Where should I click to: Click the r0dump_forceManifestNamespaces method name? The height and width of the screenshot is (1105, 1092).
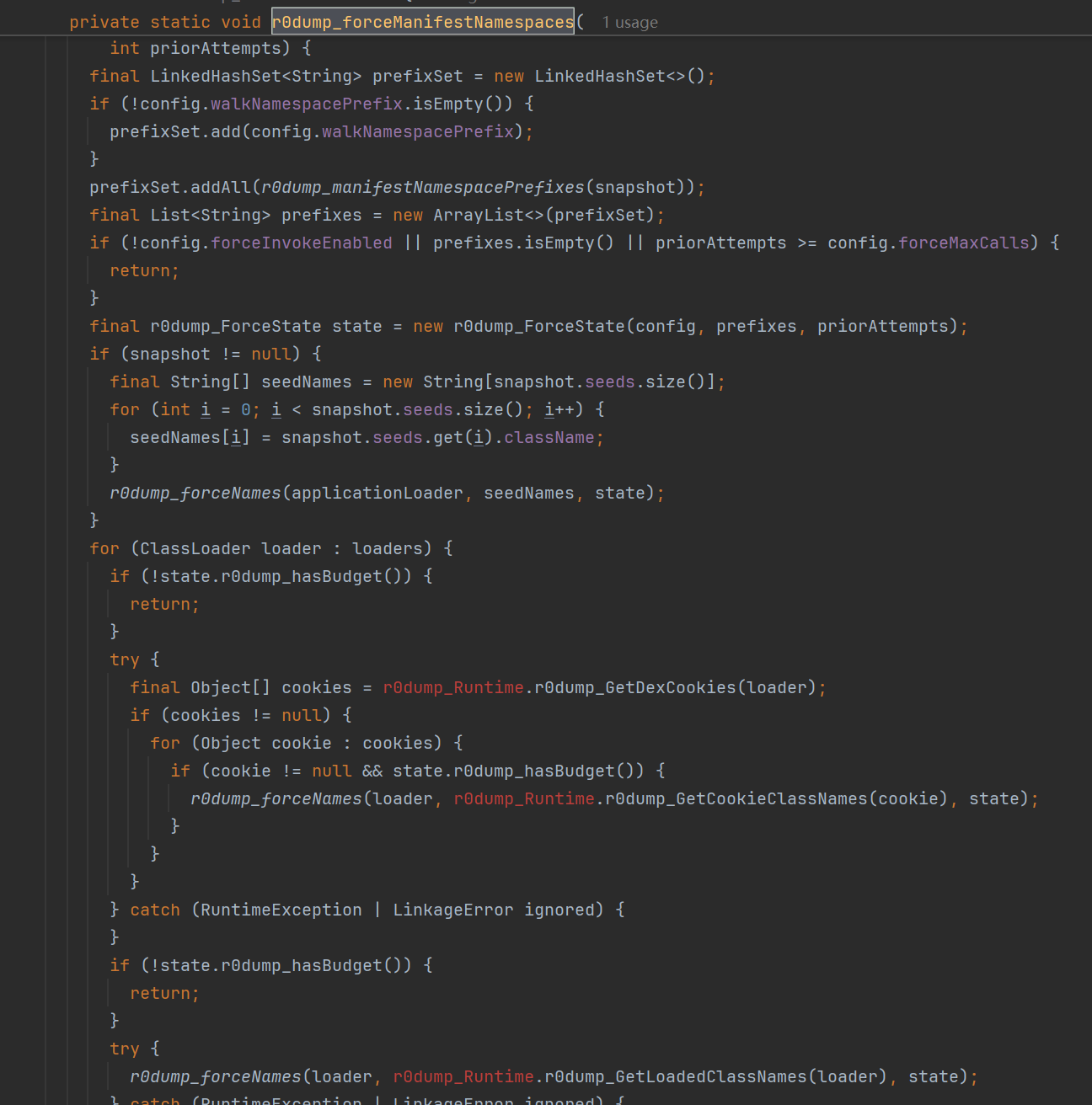click(423, 22)
